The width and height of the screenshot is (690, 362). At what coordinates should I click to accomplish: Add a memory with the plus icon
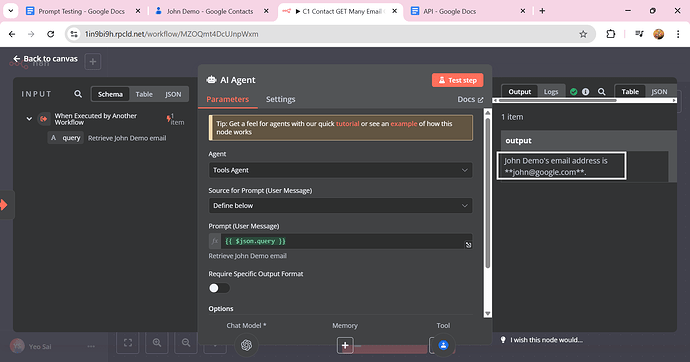(x=345, y=346)
